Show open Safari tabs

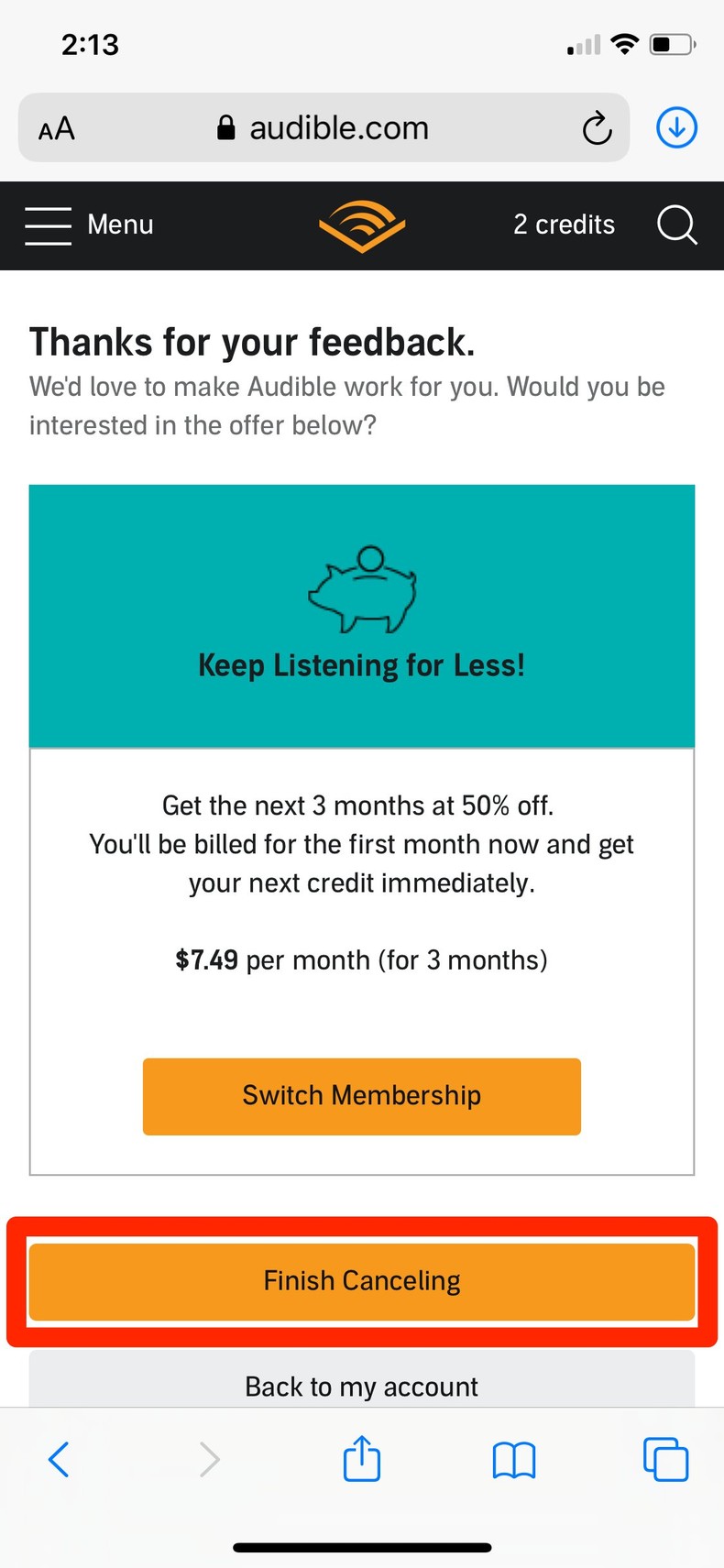(x=665, y=1459)
